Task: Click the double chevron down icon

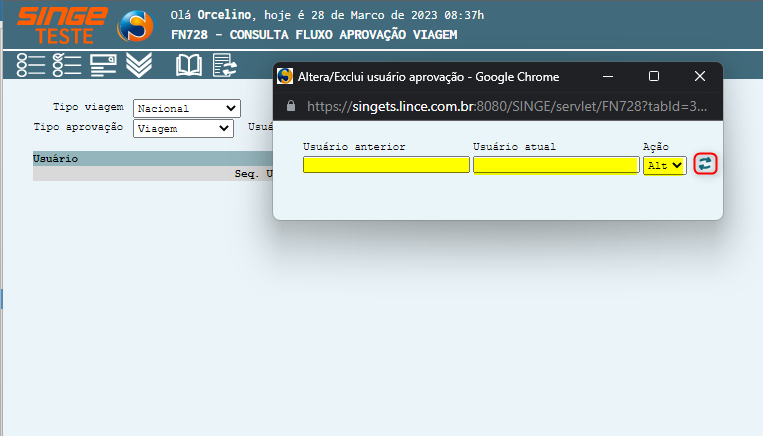Action: (x=139, y=66)
